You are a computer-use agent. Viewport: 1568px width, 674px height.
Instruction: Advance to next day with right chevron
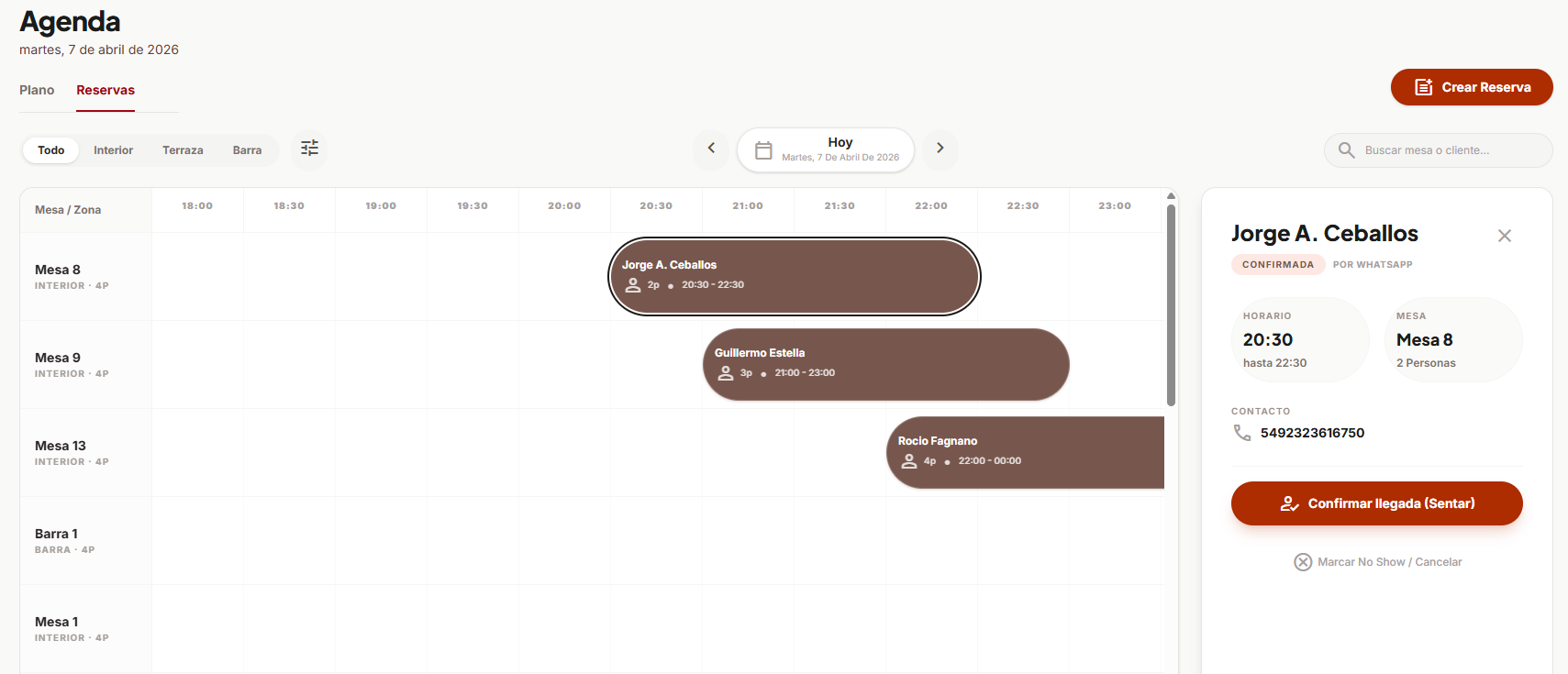pos(940,149)
